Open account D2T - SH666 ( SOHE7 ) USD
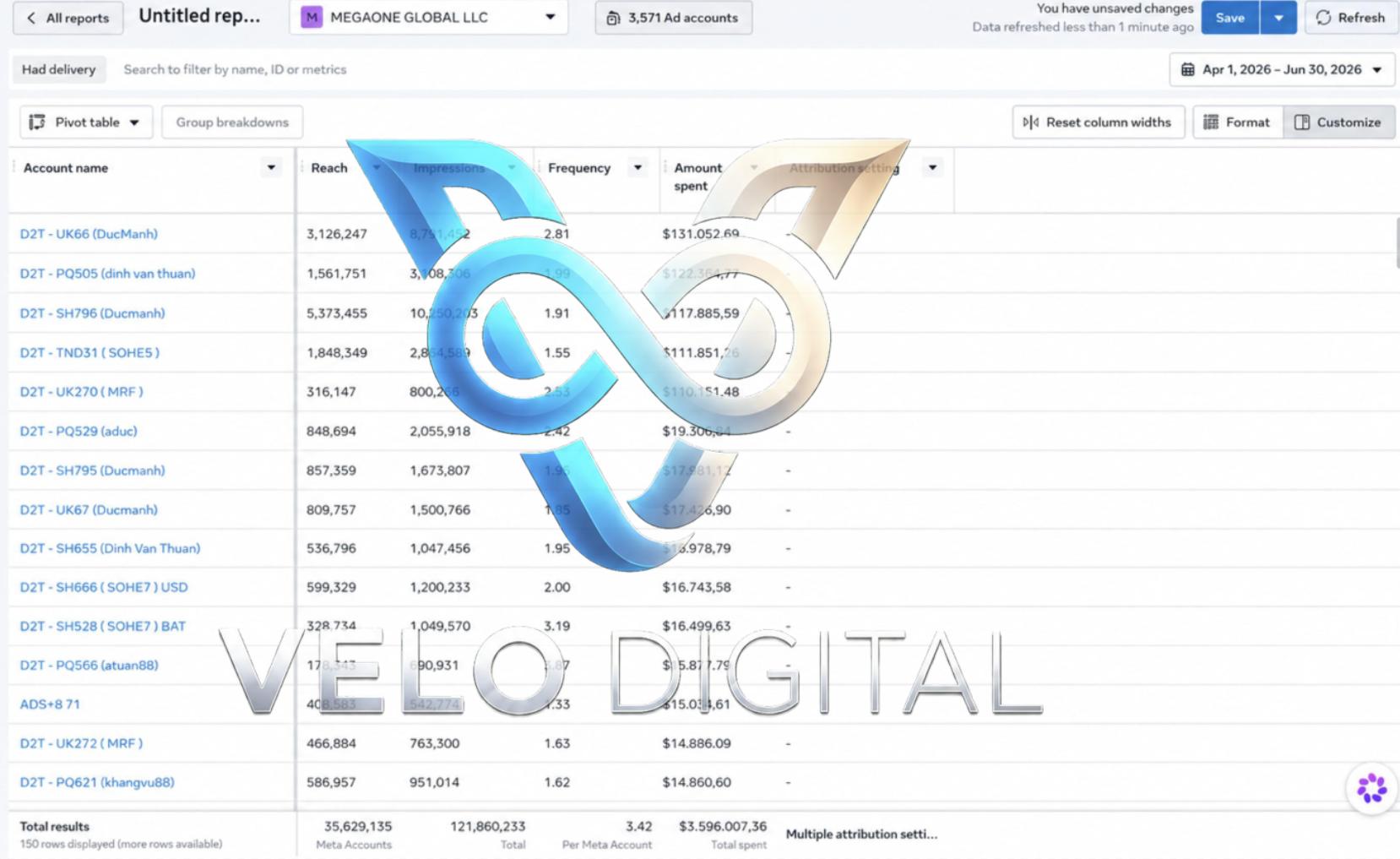The image size is (1400, 859). click(x=104, y=587)
